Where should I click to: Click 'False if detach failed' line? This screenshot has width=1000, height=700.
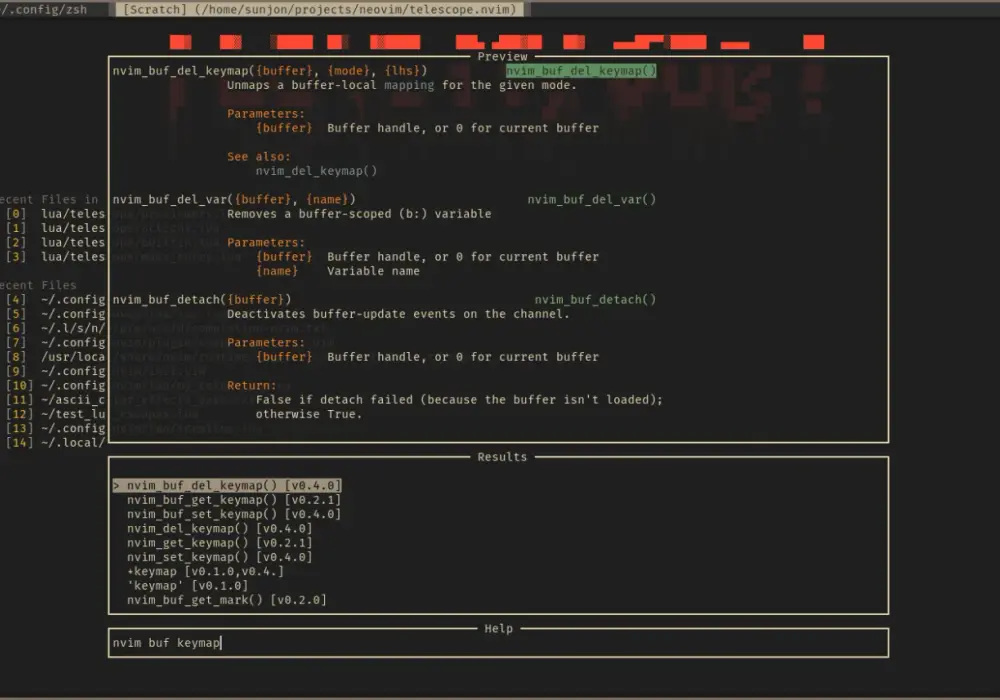tap(459, 400)
